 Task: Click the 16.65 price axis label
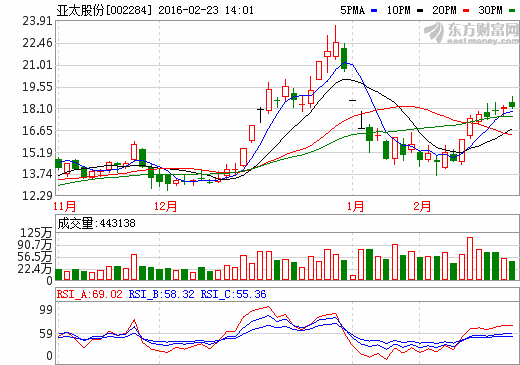coord(37,131)
